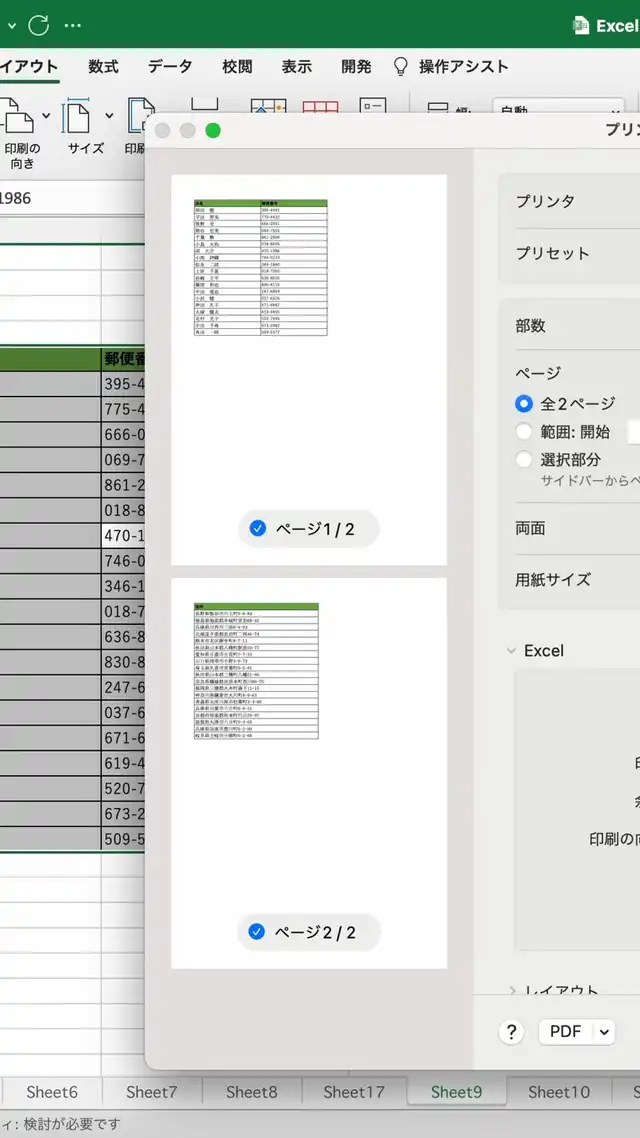Open the PDF dropdown arrow
The width and height of the screenshot is (640, 1138).
tap(604, 1032)
